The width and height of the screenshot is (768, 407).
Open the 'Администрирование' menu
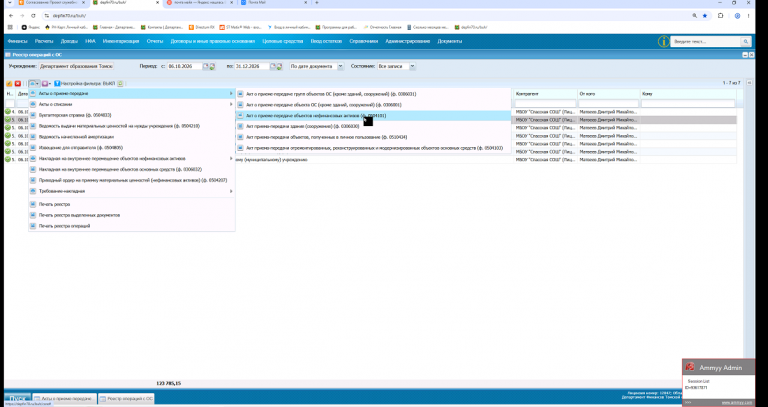[408, 41]
